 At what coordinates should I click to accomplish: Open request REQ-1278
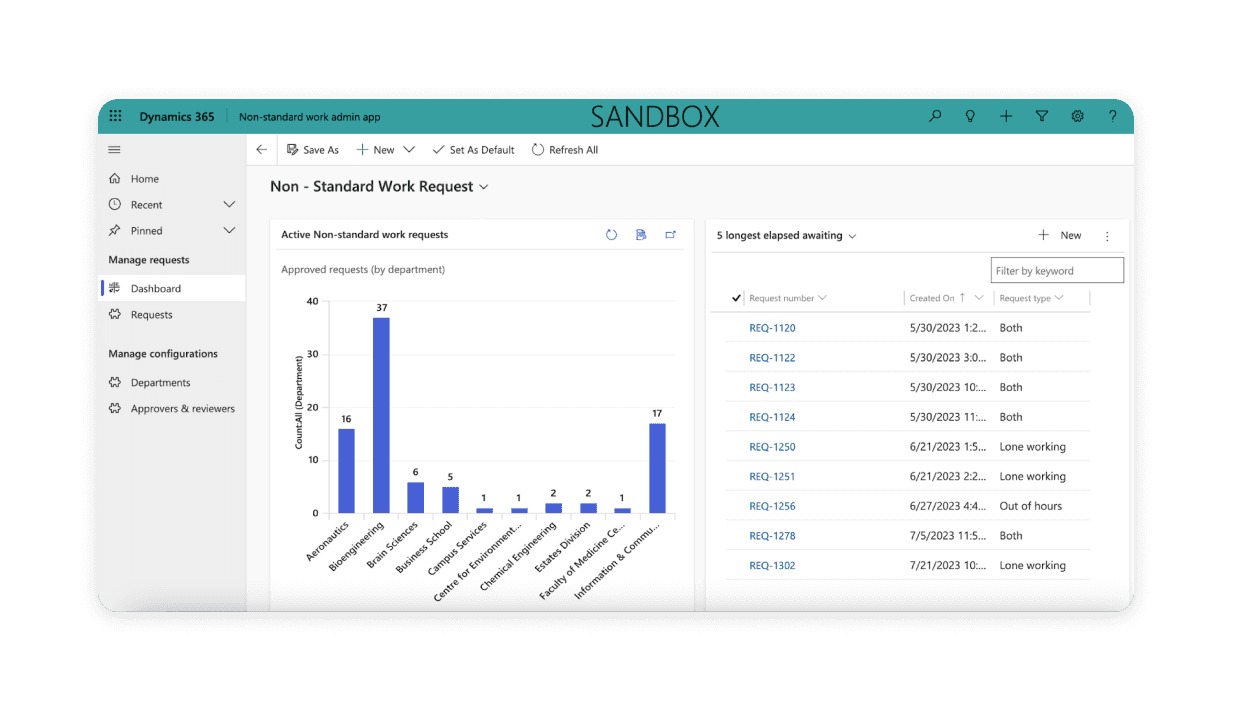[x=772, y=536]
